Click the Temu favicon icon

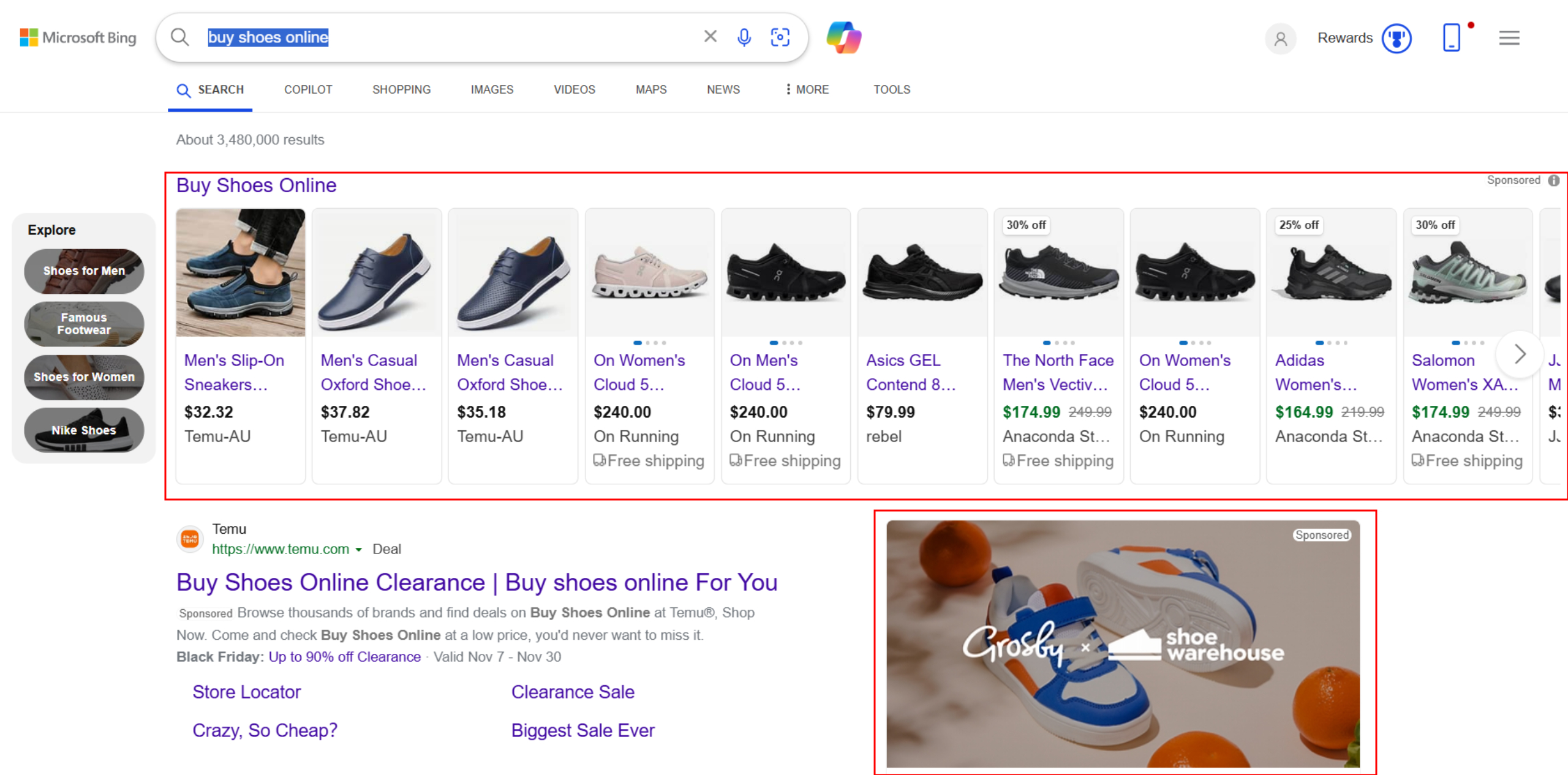(190, 539)
